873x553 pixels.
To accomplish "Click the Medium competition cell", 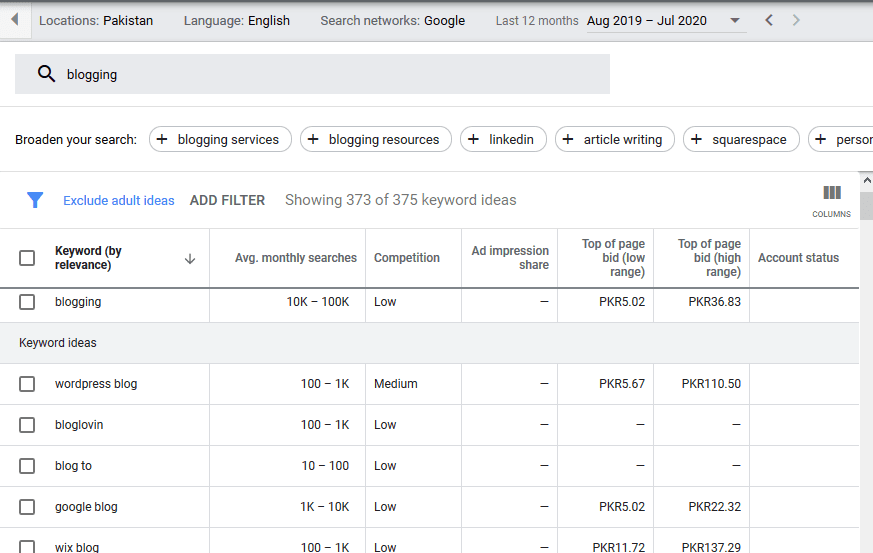I will tap(396, 384).
